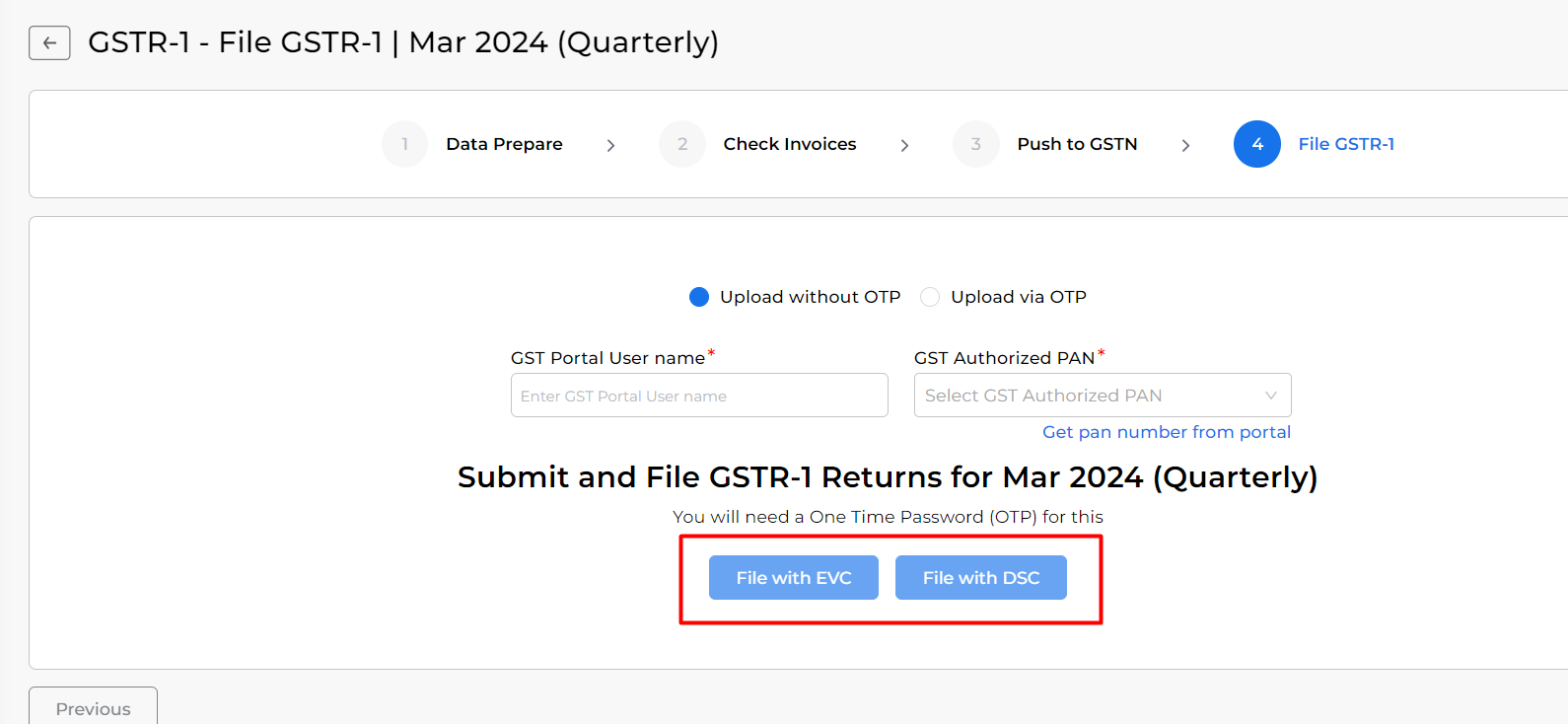1568x724 pixels.
Task: Switch filing mode to Upload via OTP
Action: (x=930, y=296)
